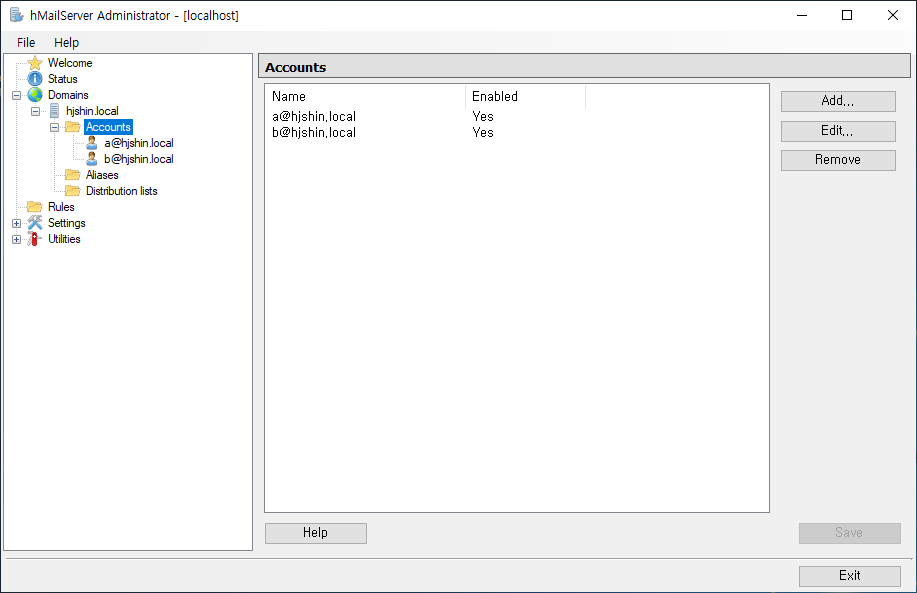
Task: Close the hMailServer Administrator window
Action: point(892,15)
